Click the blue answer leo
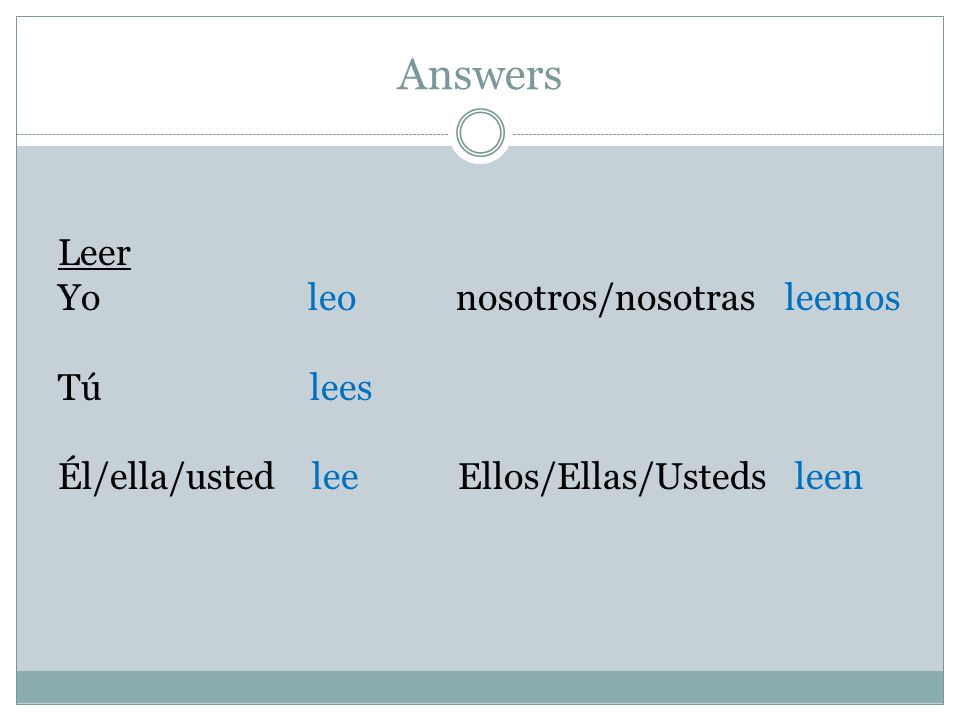Screen dimensions: 960x720 tap(331, 298)
